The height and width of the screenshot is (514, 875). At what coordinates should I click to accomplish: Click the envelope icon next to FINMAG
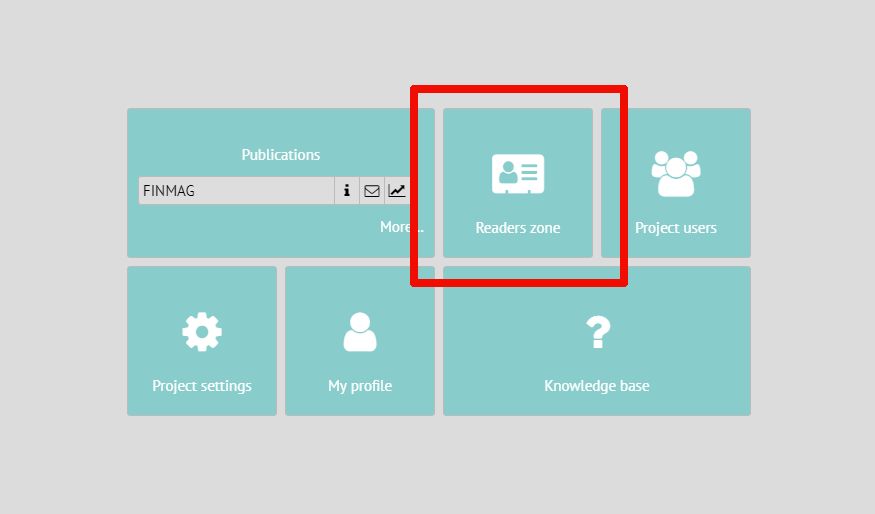(x=372, y=190)
